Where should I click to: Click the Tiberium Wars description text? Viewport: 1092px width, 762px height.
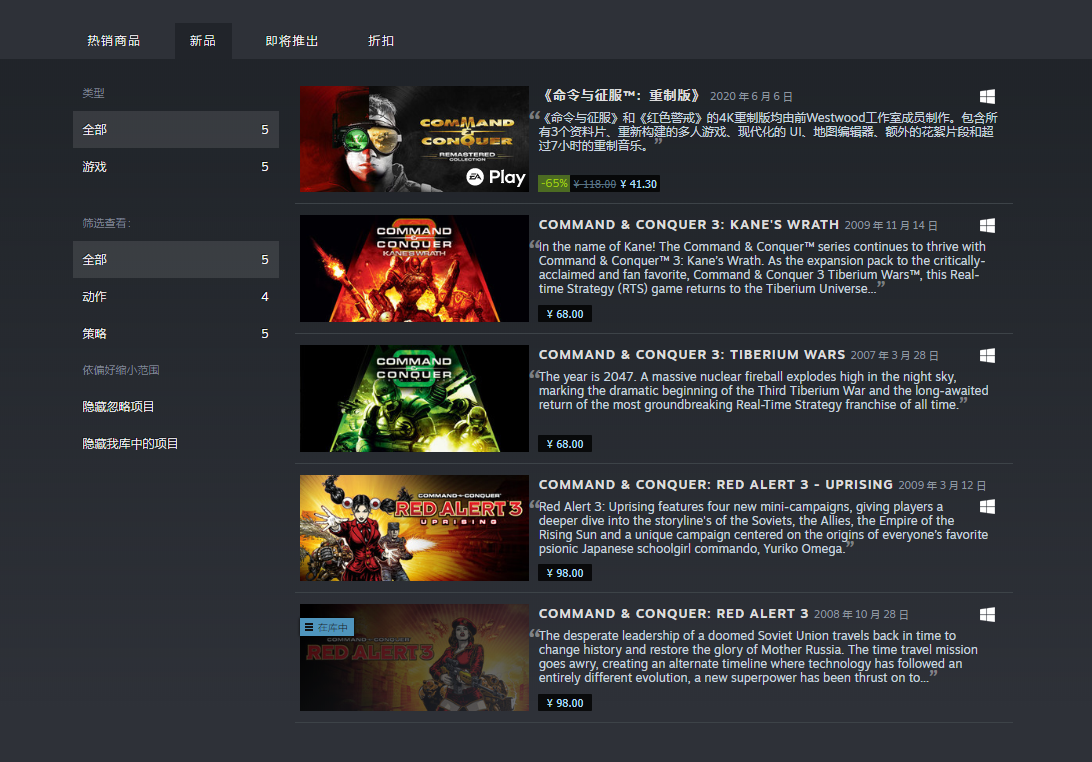[763, 391]
